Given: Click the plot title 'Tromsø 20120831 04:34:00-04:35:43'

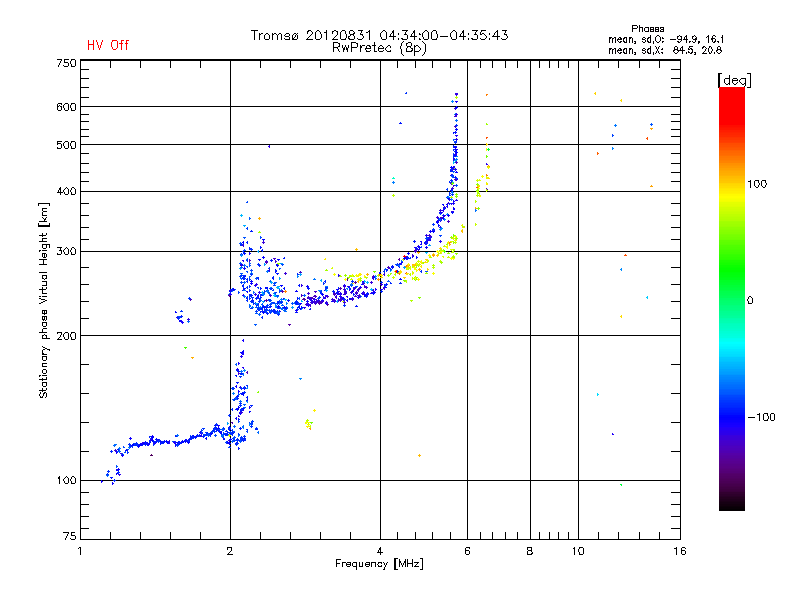Looking at the screenshot, I should click(x=379, y=35).
